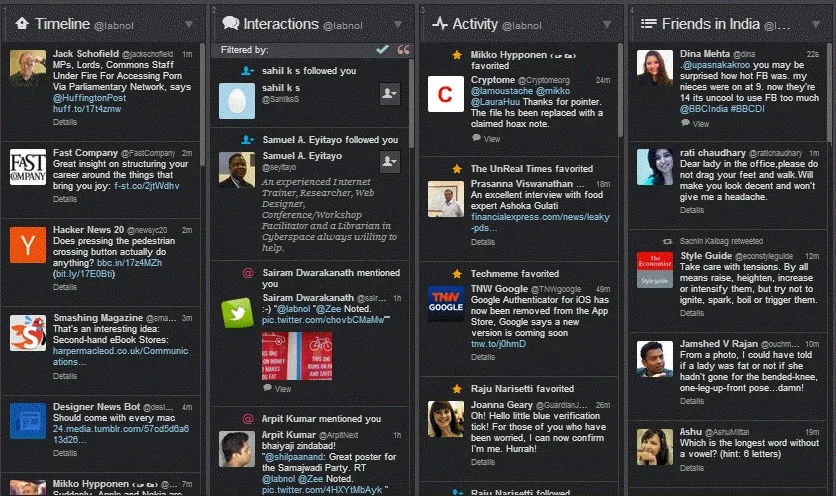Click follower icon beside 'sahil k s followed you'

pos(248,70)
